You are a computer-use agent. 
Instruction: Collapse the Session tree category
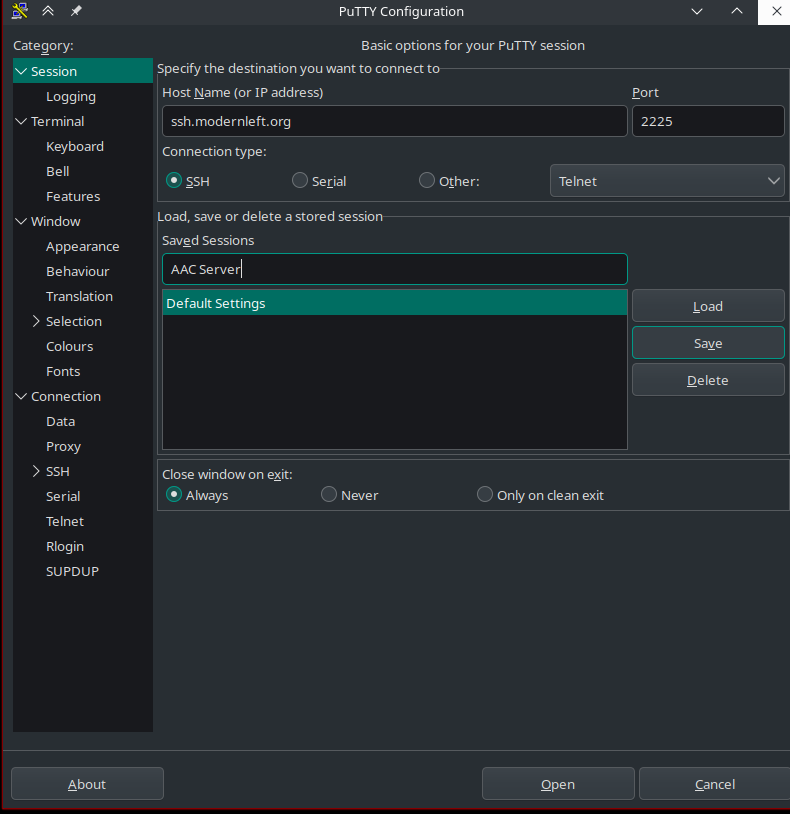(21, 71)
